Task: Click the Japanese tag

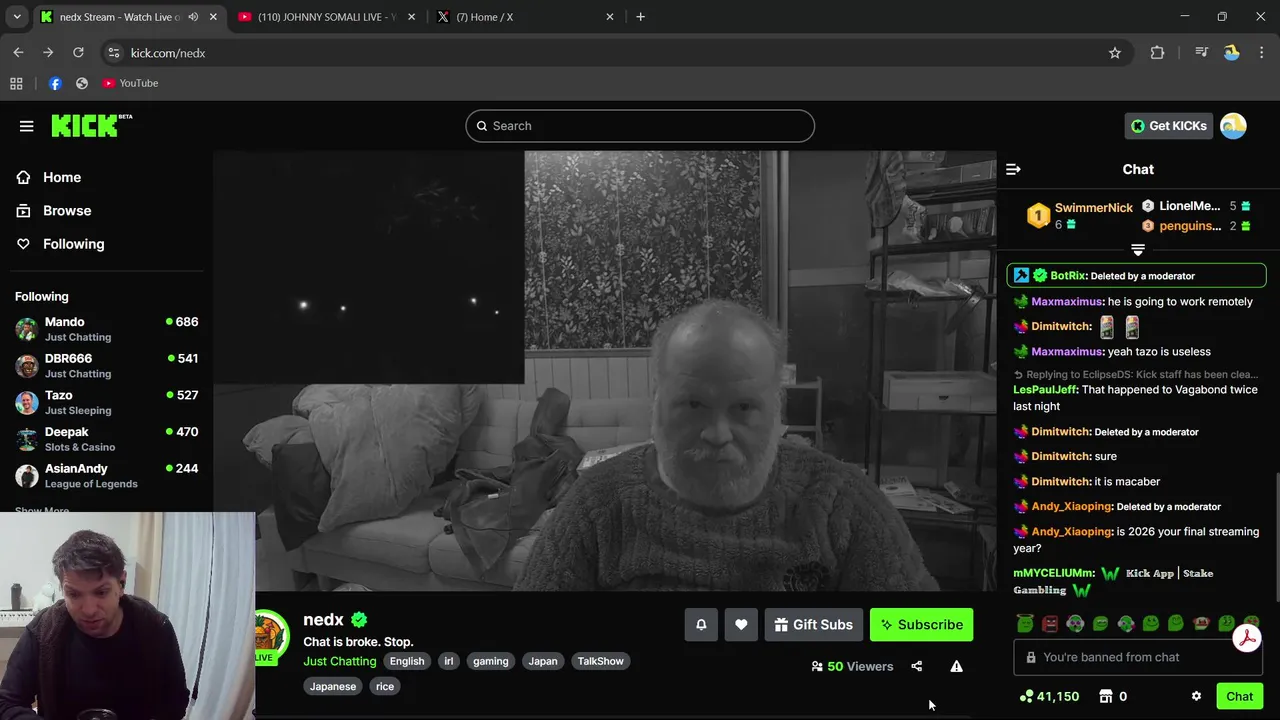Action: tap(333, 686)
